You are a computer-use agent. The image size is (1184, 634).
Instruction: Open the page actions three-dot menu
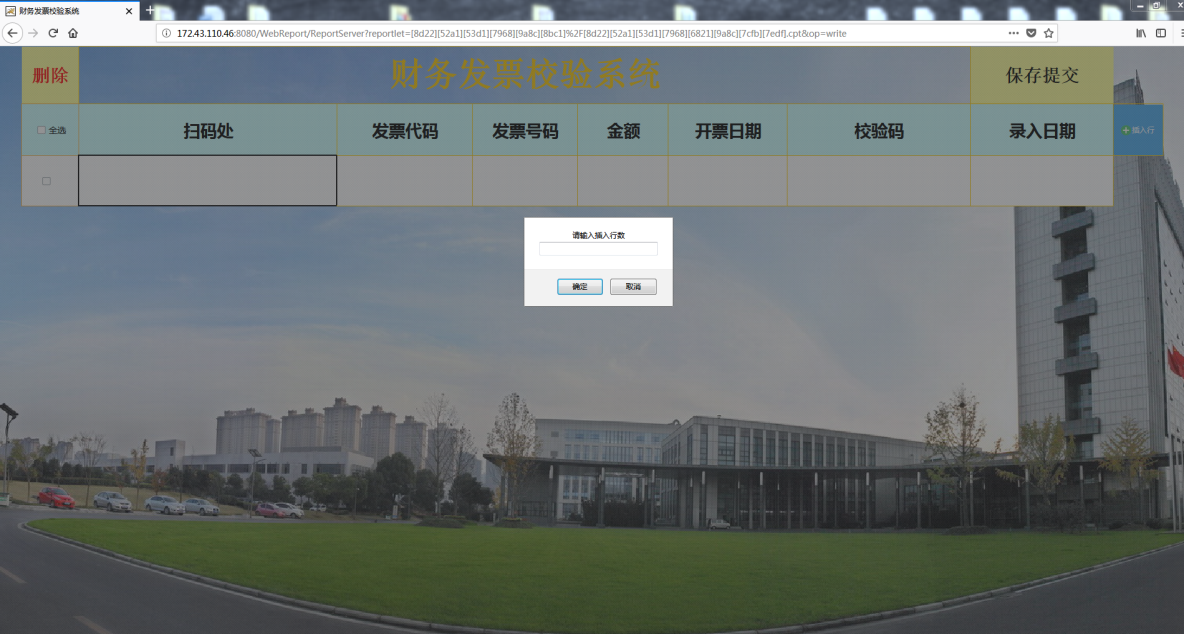(1013, 33)
